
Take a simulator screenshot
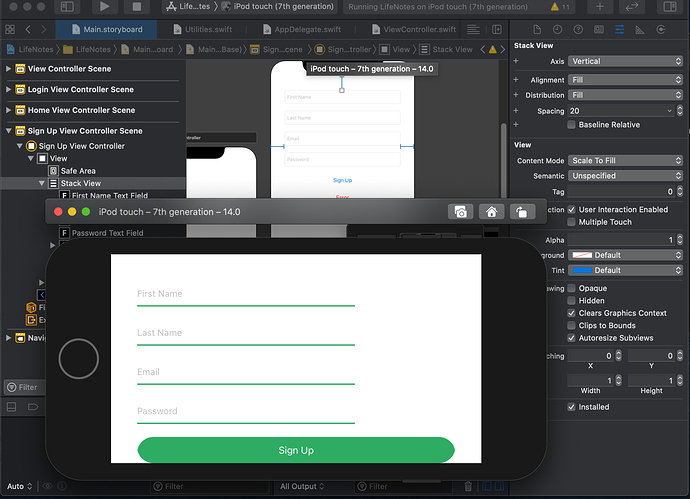point(461,212)
